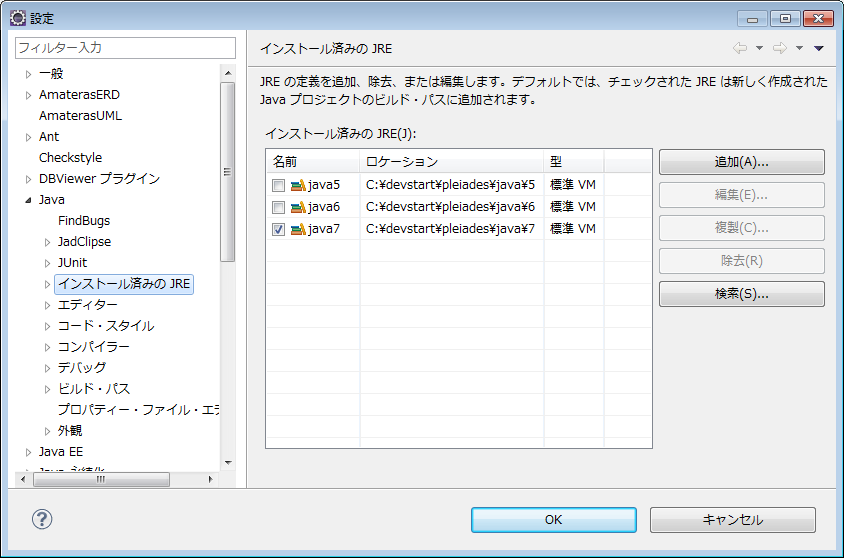This screenshot has height=558, width=844.
Task: Expand the JUnit tree node
Action: coord(47,264)
